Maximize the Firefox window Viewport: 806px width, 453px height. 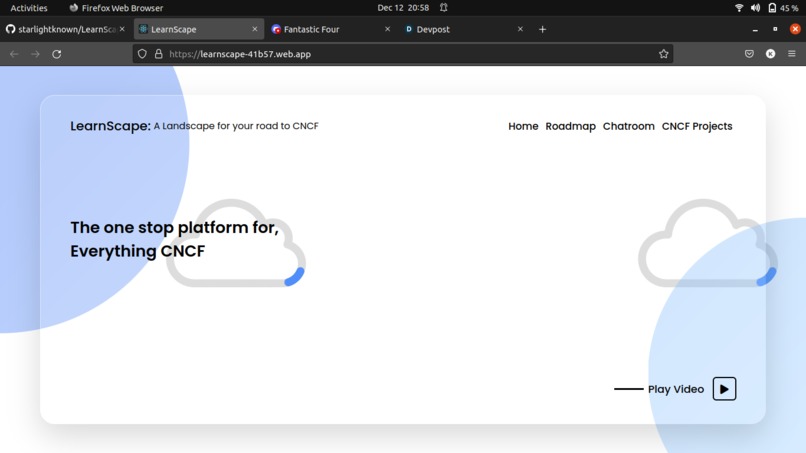pos(775,29)
